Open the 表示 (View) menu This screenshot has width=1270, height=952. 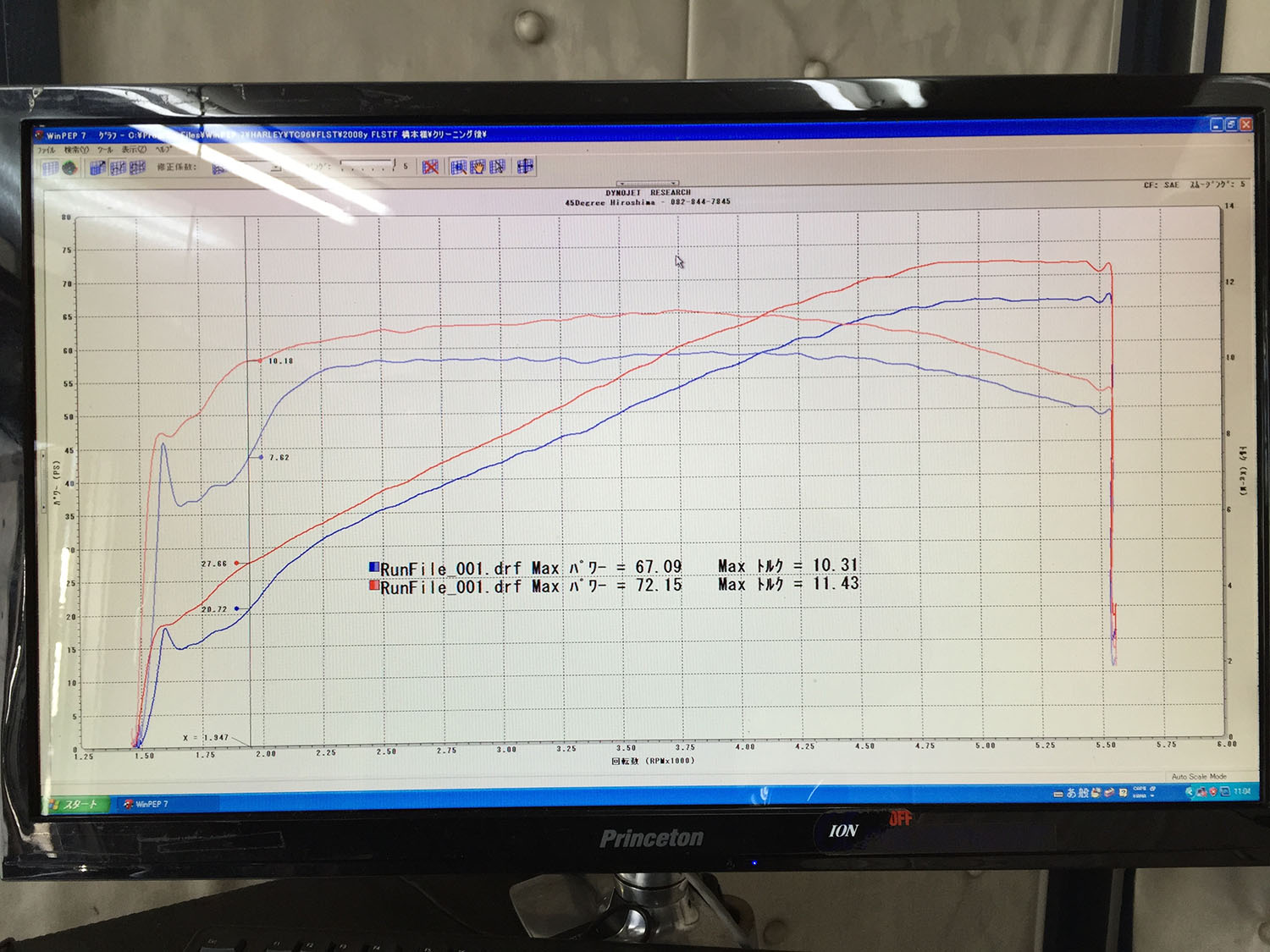(x=133, y=150)
